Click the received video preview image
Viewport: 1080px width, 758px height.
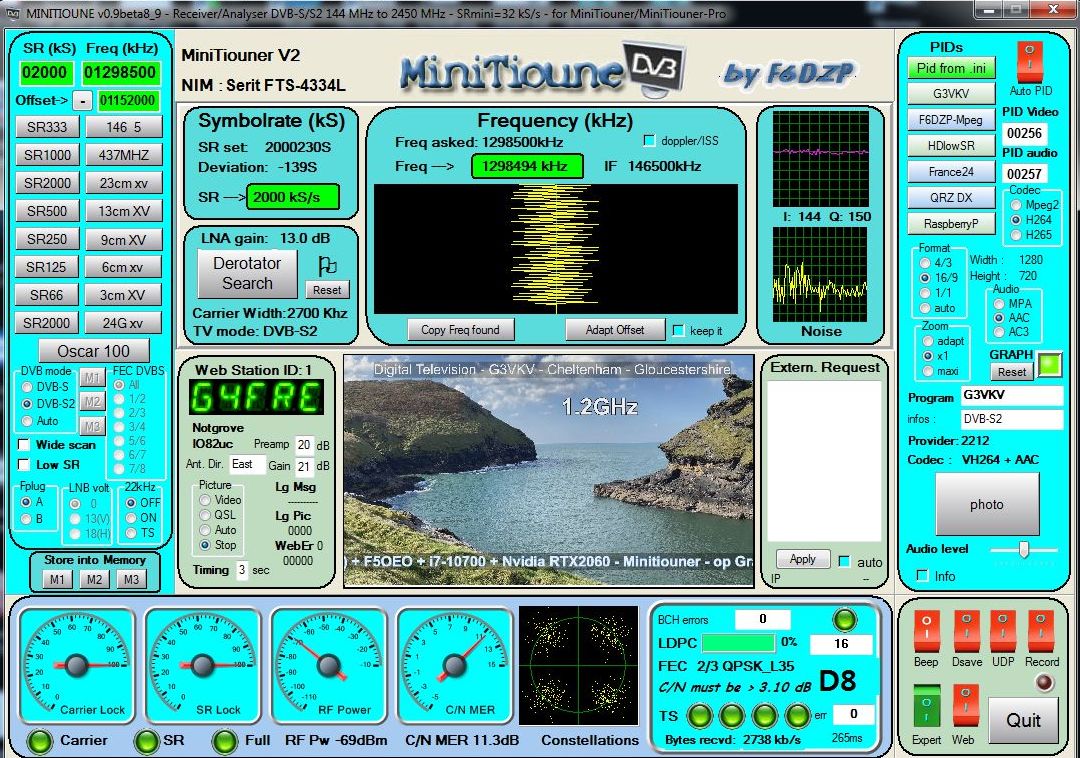pyautogui.click(x=548, y=471)
